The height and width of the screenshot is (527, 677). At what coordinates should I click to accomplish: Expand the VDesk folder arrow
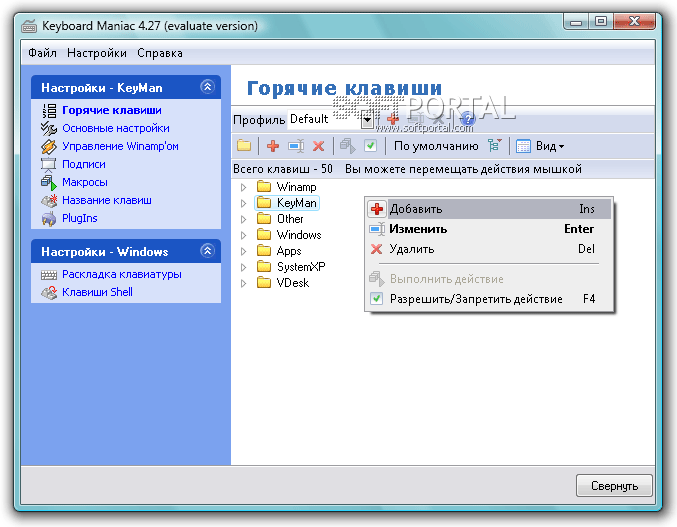point(244,283)
